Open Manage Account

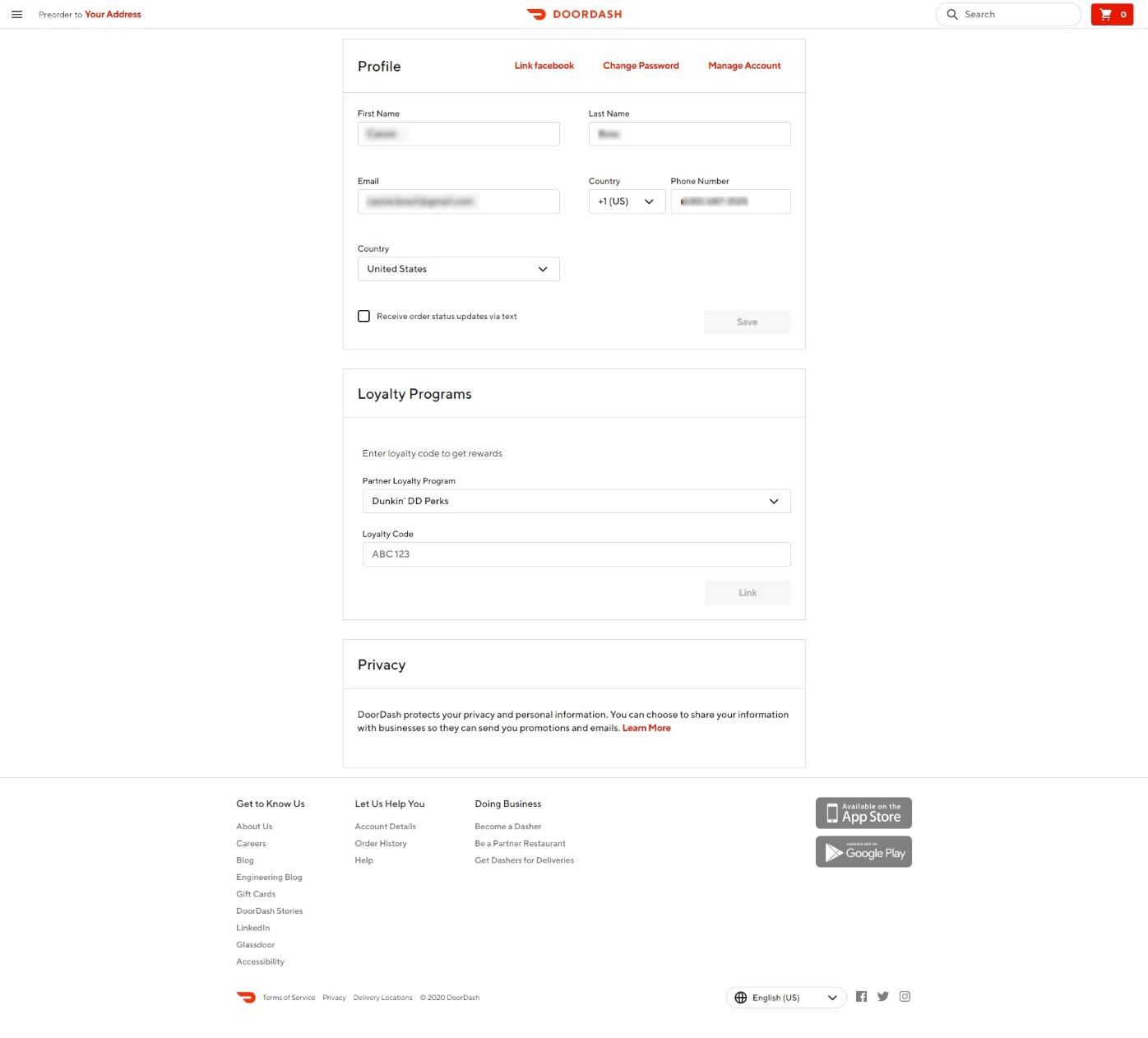(x=743, y=65)
